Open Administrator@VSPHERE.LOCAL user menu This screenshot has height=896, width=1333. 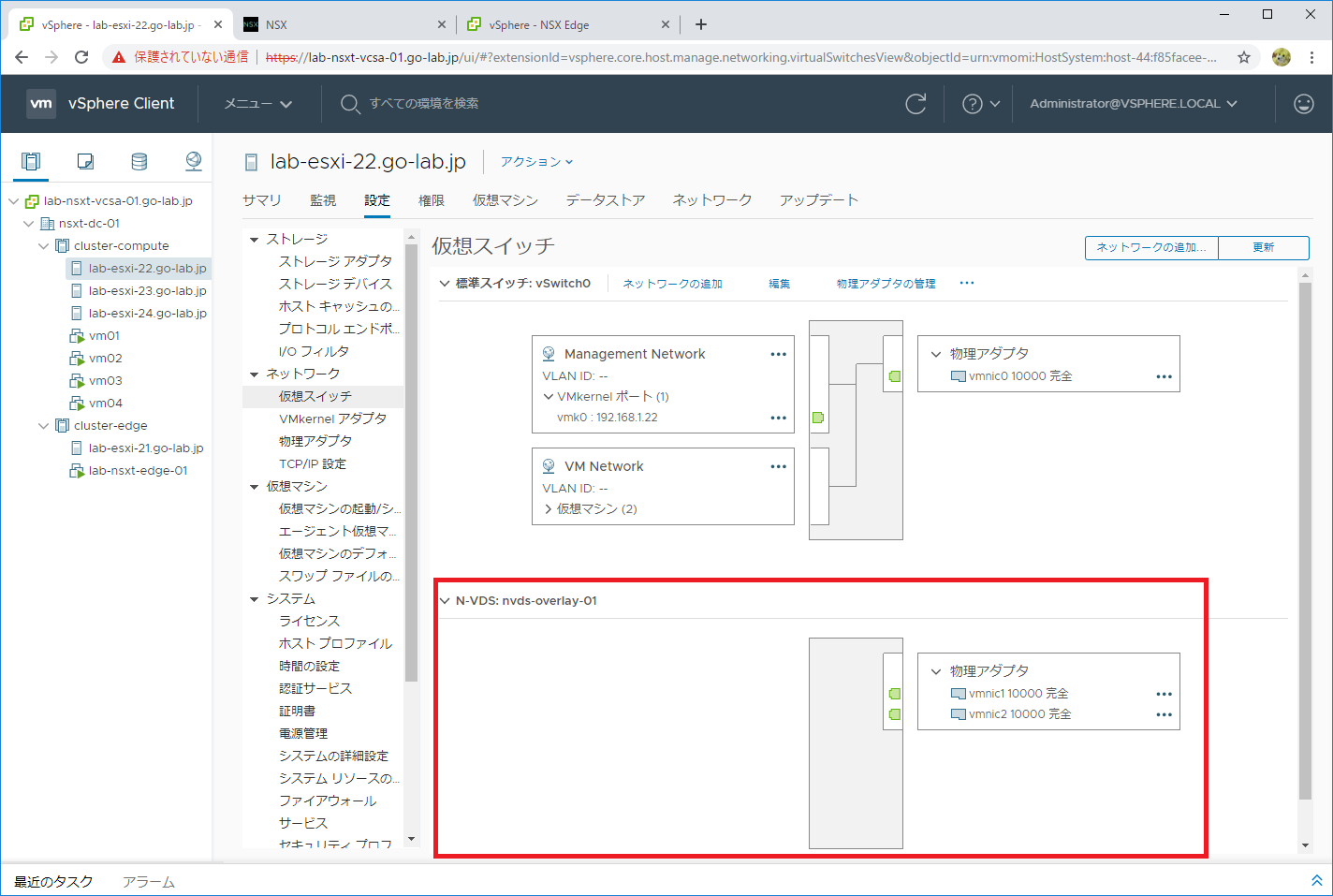point(1134,104)
